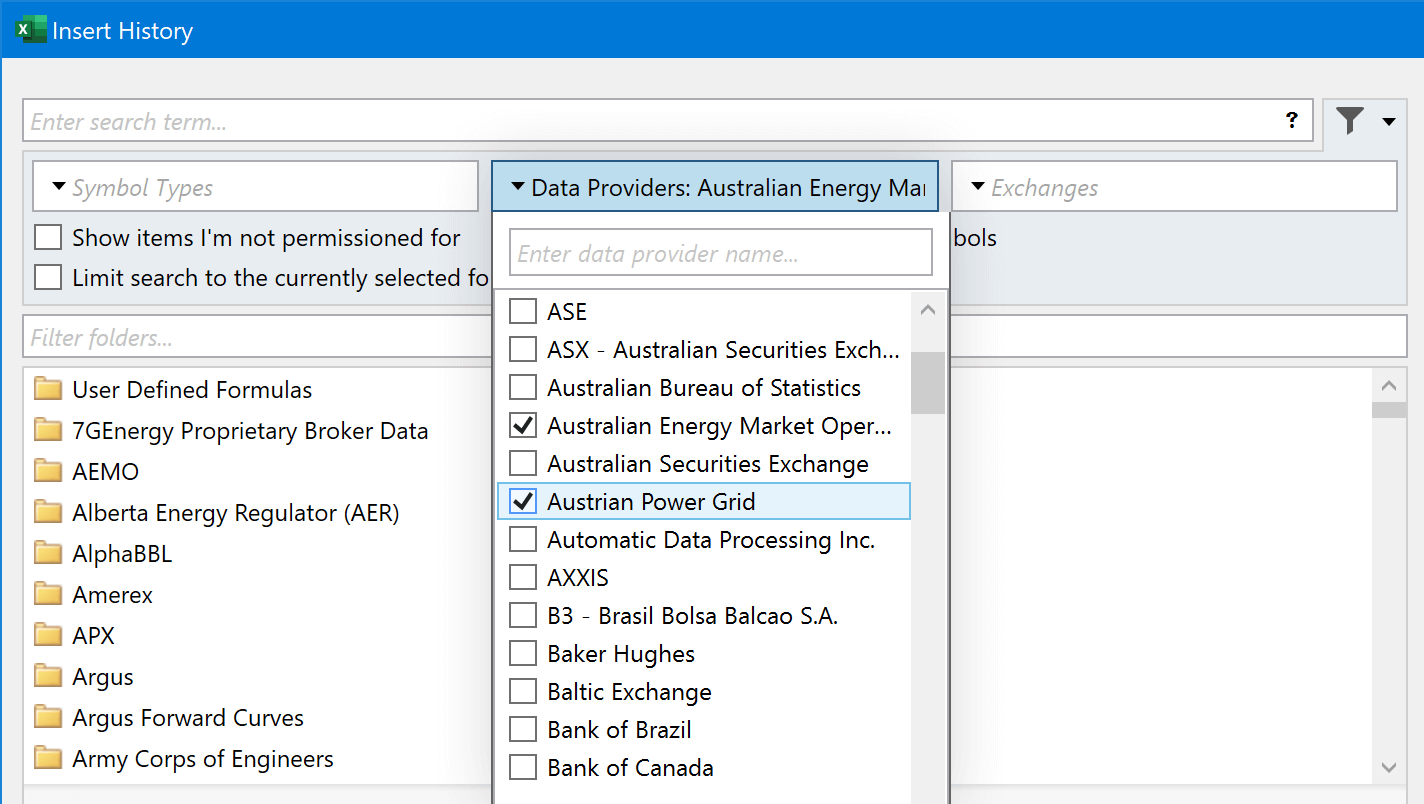Click the 7GEnergy Proprietary Broker Data folder icon
This screenshot has width=1424, height=804.
[x=48, y=430]
